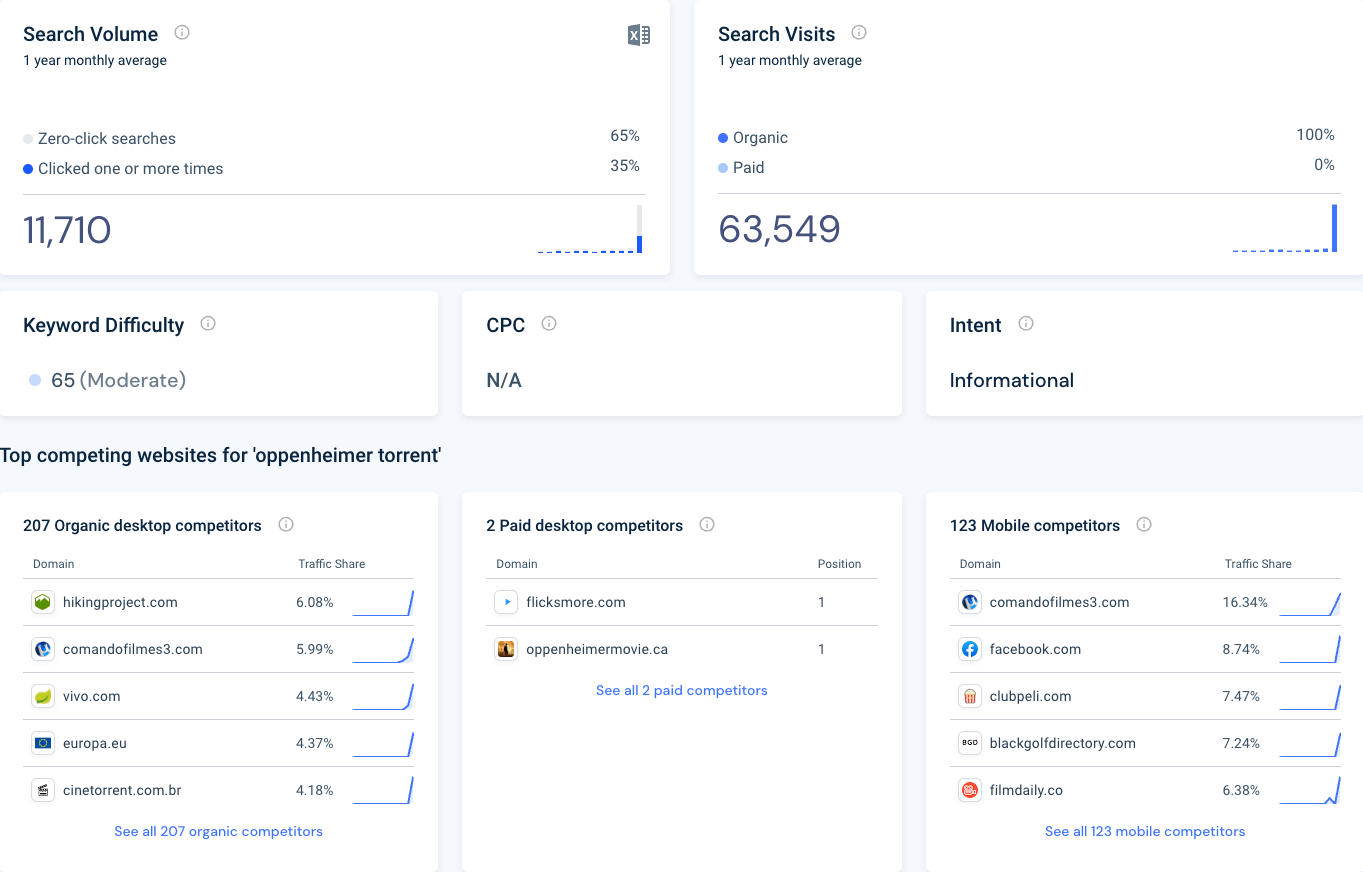Viewport: 1363px width, 872px height.
Task: Click the 65 (Moderate) difficulty value
Action: coord(118,380)
